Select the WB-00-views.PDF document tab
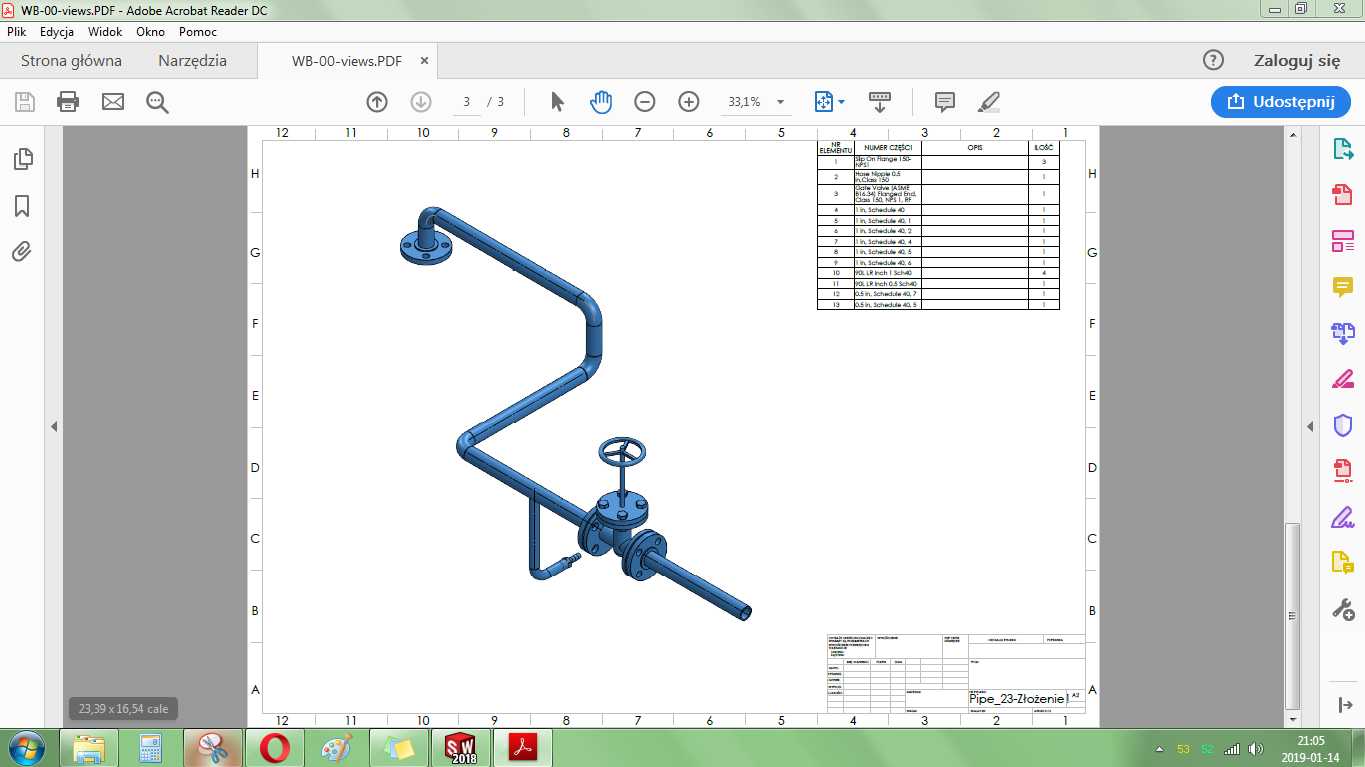 click(x=347, y=61)
